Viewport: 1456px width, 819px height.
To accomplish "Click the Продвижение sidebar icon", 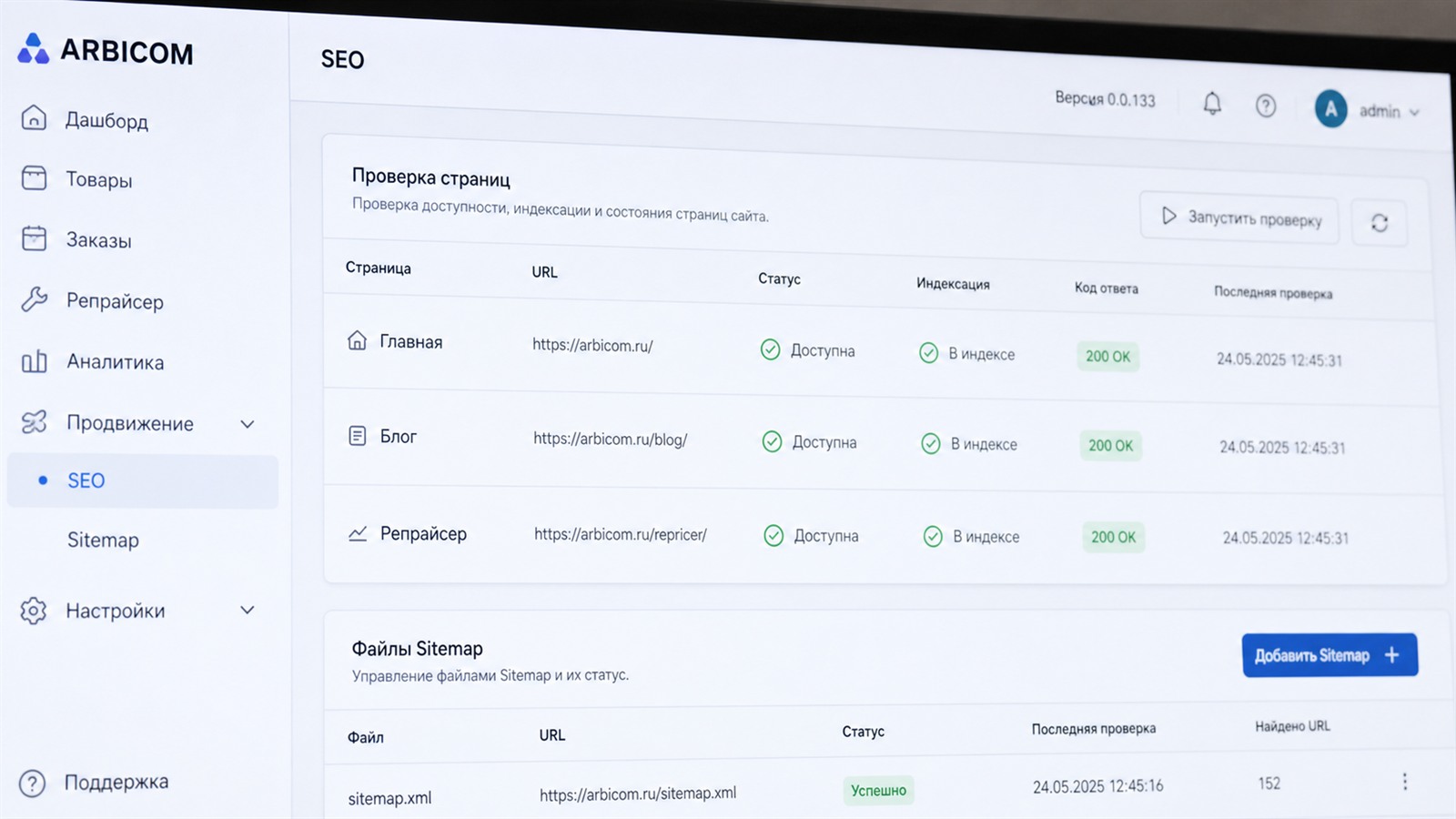I will (x=34, y=422).
